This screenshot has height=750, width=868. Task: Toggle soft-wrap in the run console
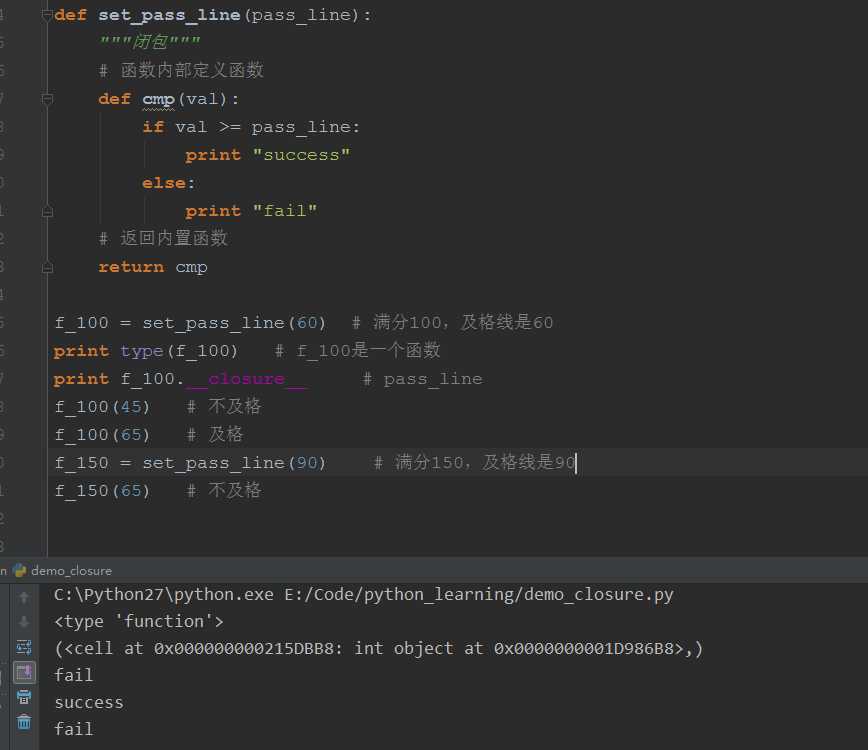coord(24,647)
